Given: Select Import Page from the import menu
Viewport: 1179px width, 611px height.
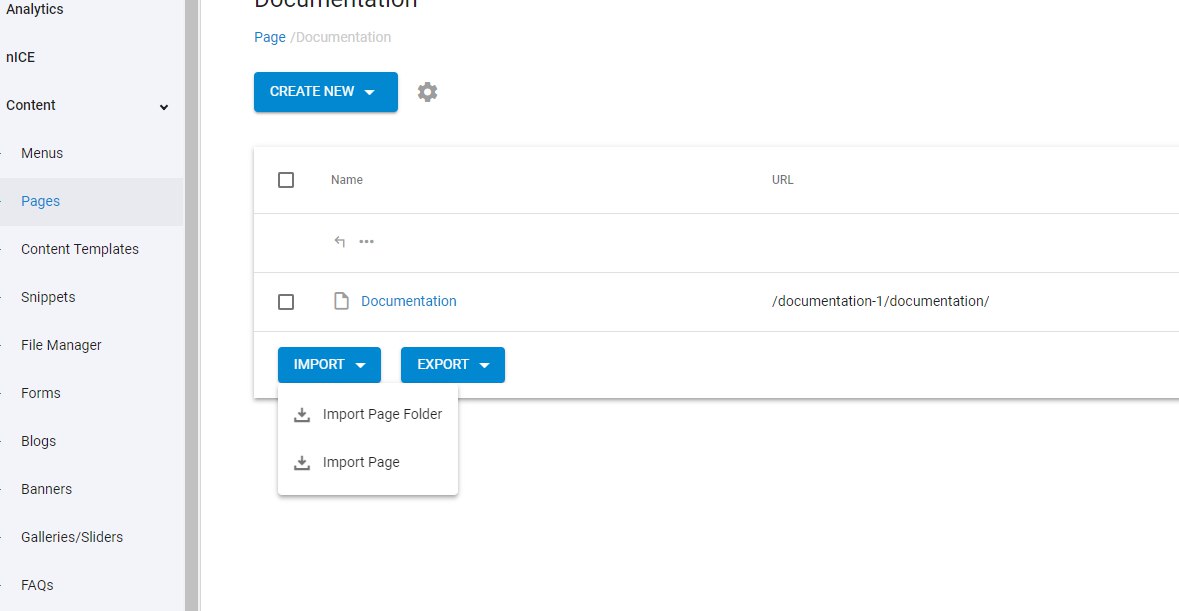Looking at the screenshot, I should point(361,461).
